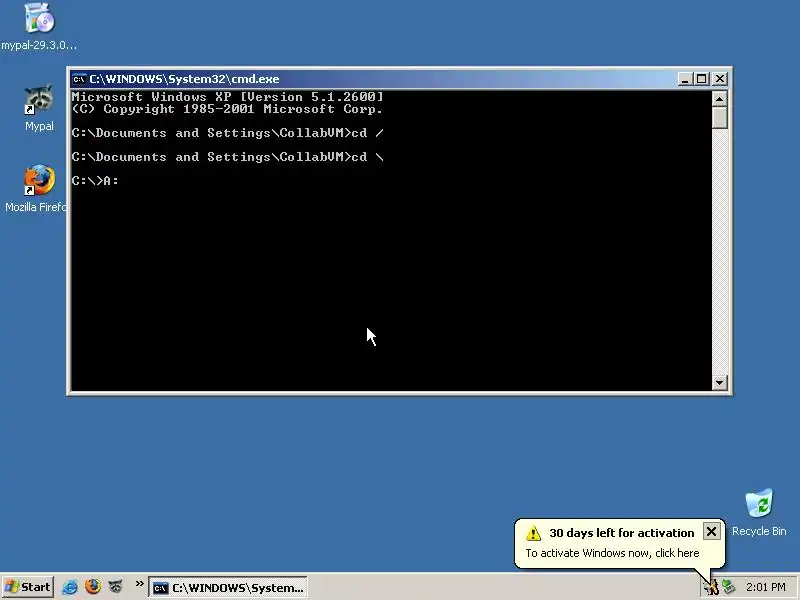Screen dimensions: 800x600
Task: Click the cmd scrollbar down arrow
Action: pos(719,382)
